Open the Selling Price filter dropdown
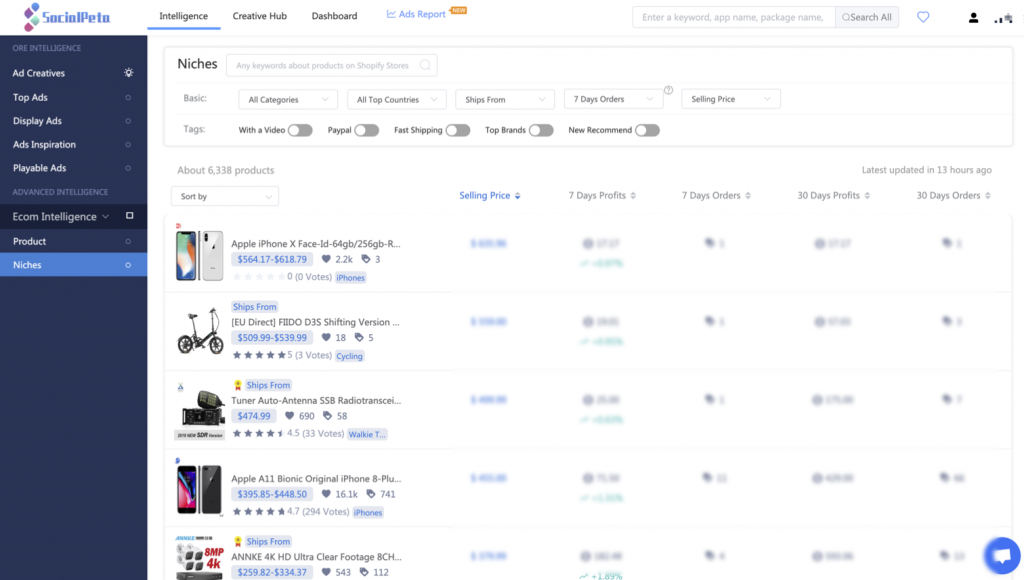 [731, 99]
